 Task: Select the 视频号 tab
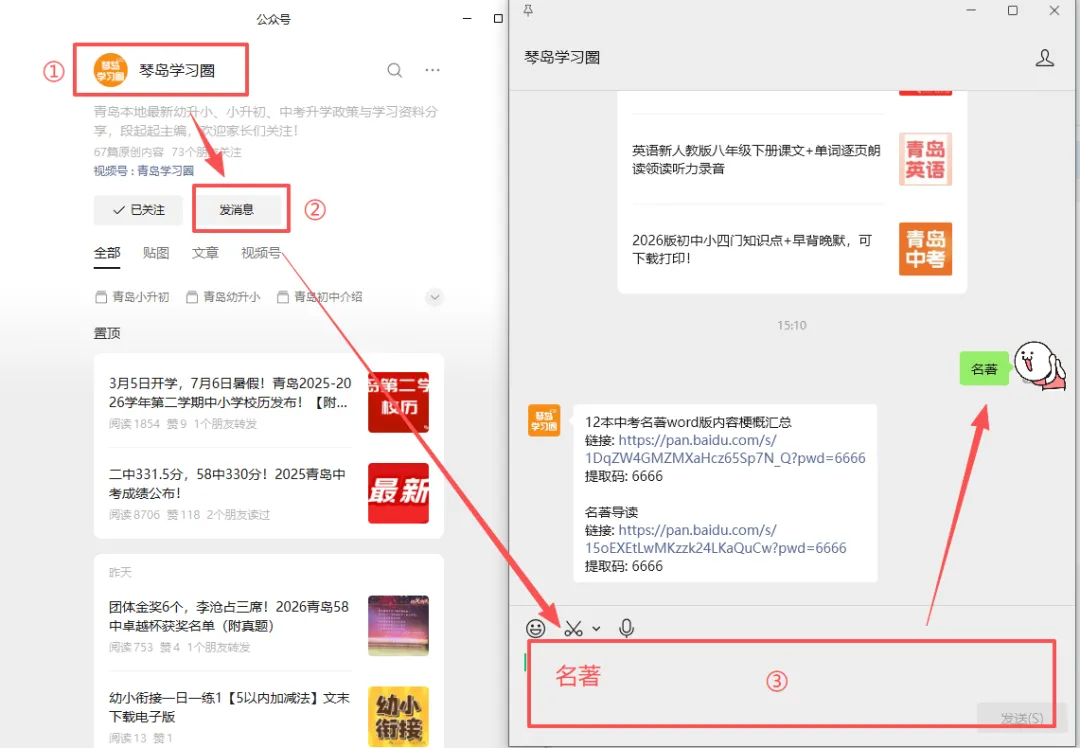pyautogui.click(x=261, y=253)
